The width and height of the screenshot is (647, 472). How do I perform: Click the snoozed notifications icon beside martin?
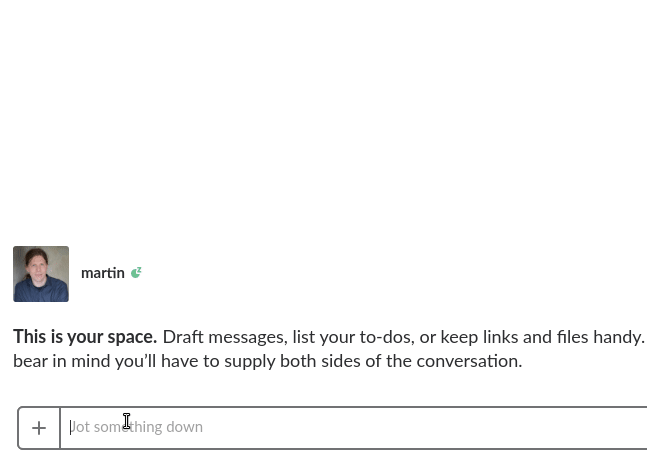pyautogui.click(x=136, y=273)
